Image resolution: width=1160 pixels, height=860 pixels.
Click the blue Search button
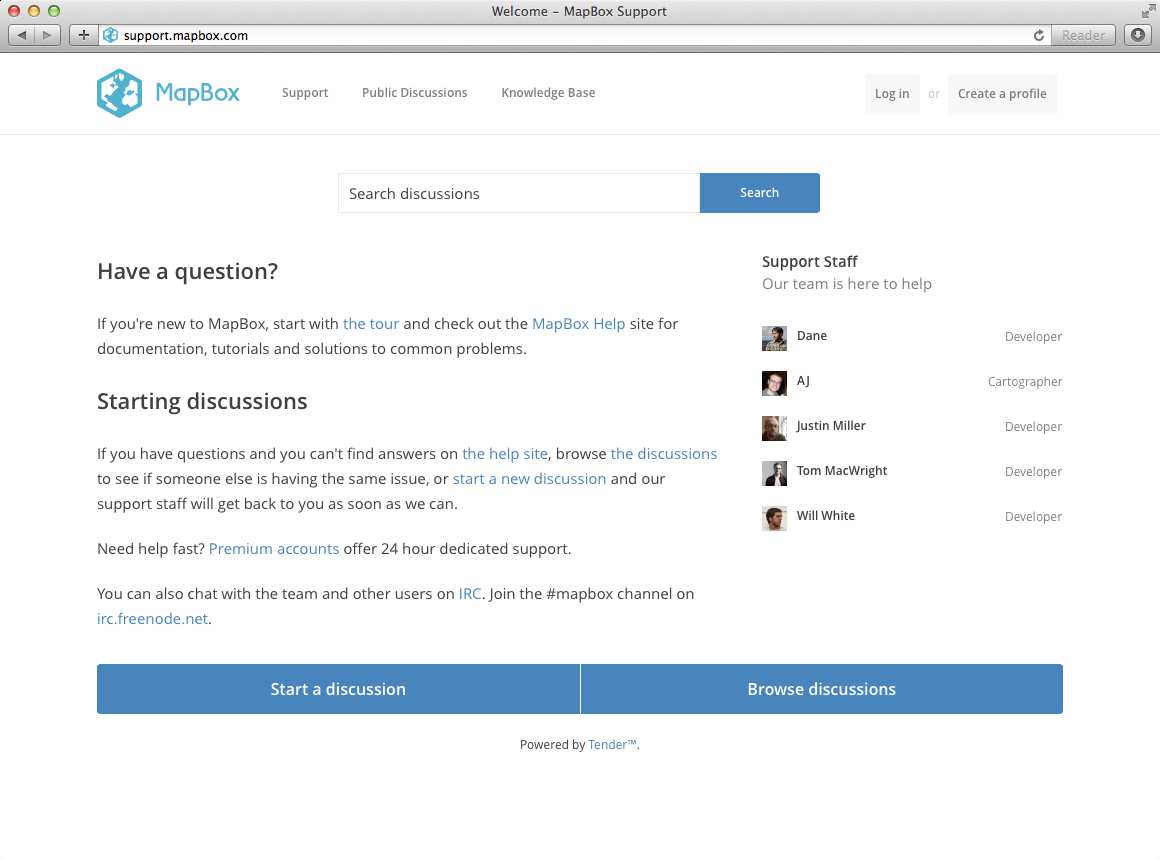[760, 193]
